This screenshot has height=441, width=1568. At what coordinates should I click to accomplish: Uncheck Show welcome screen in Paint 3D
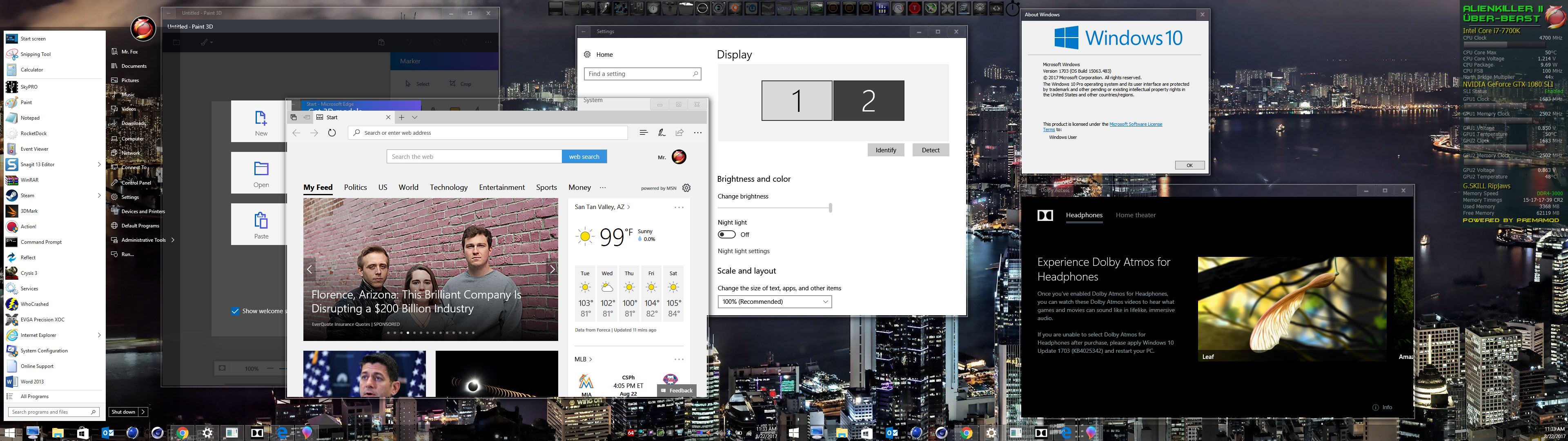pyautogui.click(x=235, y=311)
